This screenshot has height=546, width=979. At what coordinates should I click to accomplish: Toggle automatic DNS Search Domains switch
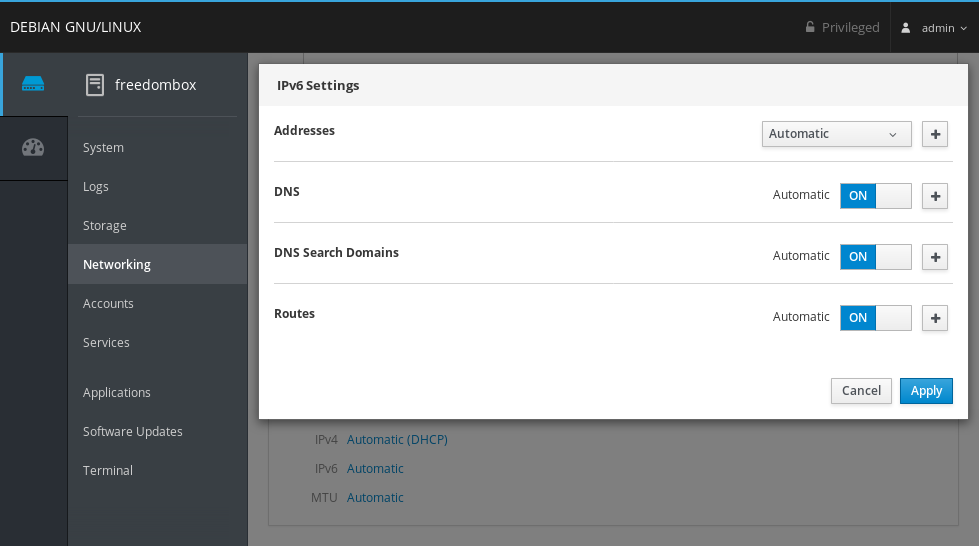pos(875,257)
